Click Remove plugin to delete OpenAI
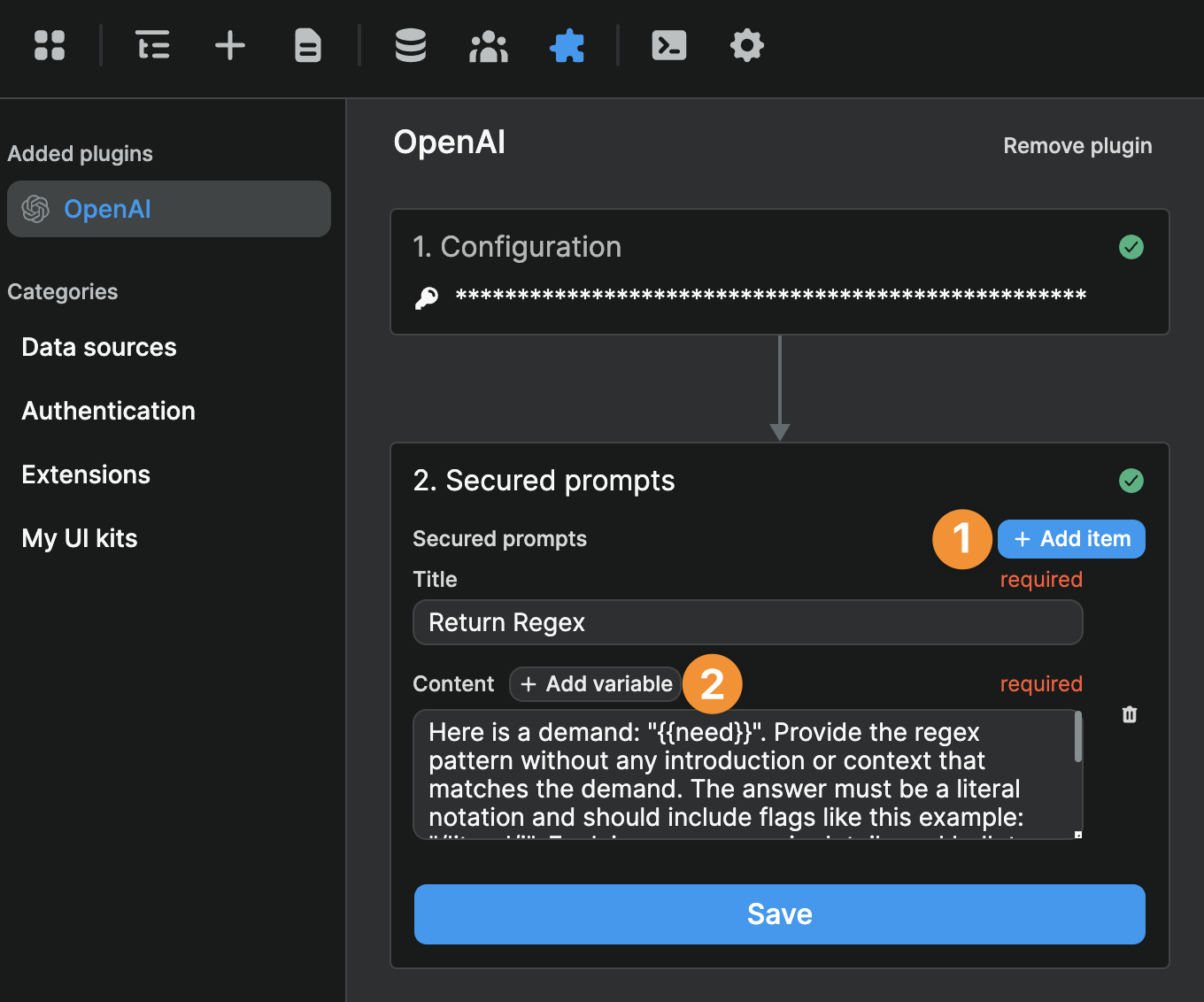 (1077, 145)
